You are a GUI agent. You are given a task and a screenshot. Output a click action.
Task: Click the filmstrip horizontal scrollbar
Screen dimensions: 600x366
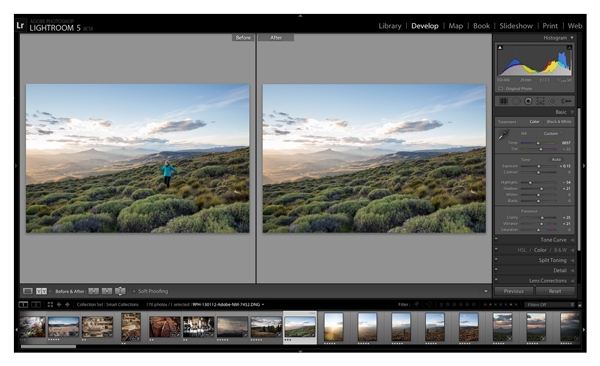click(48, 346)
